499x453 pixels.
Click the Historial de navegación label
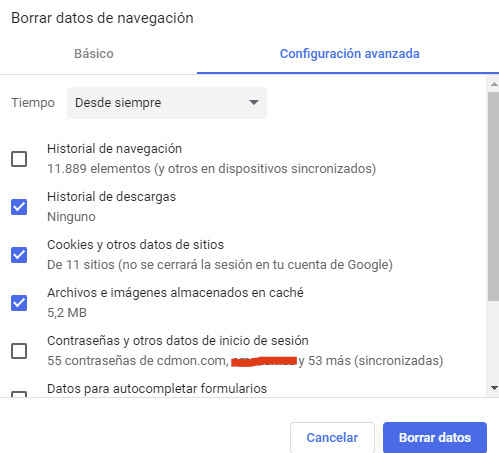coord(114,149)
